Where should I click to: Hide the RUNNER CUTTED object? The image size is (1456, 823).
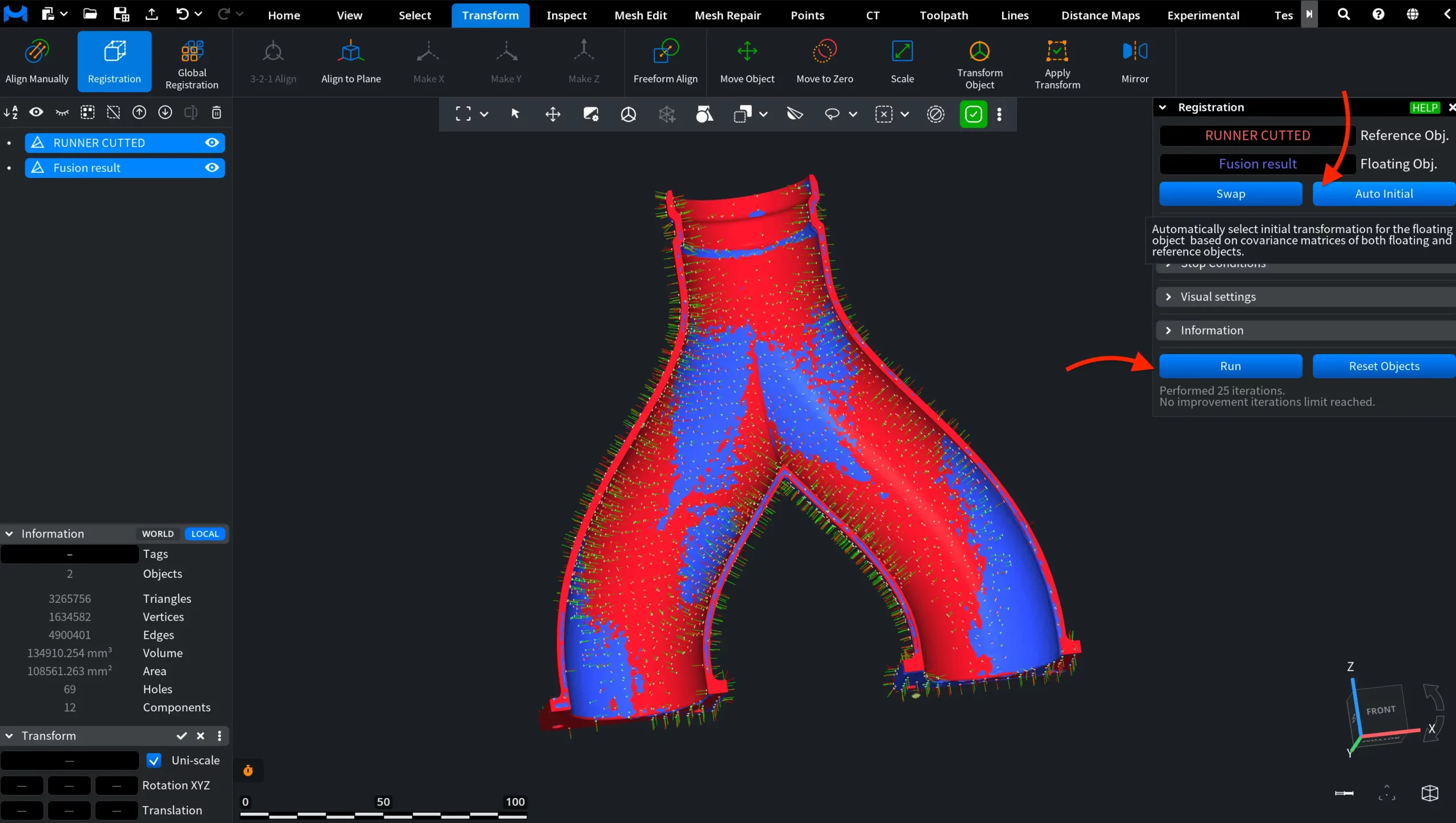tap(212, 143)
